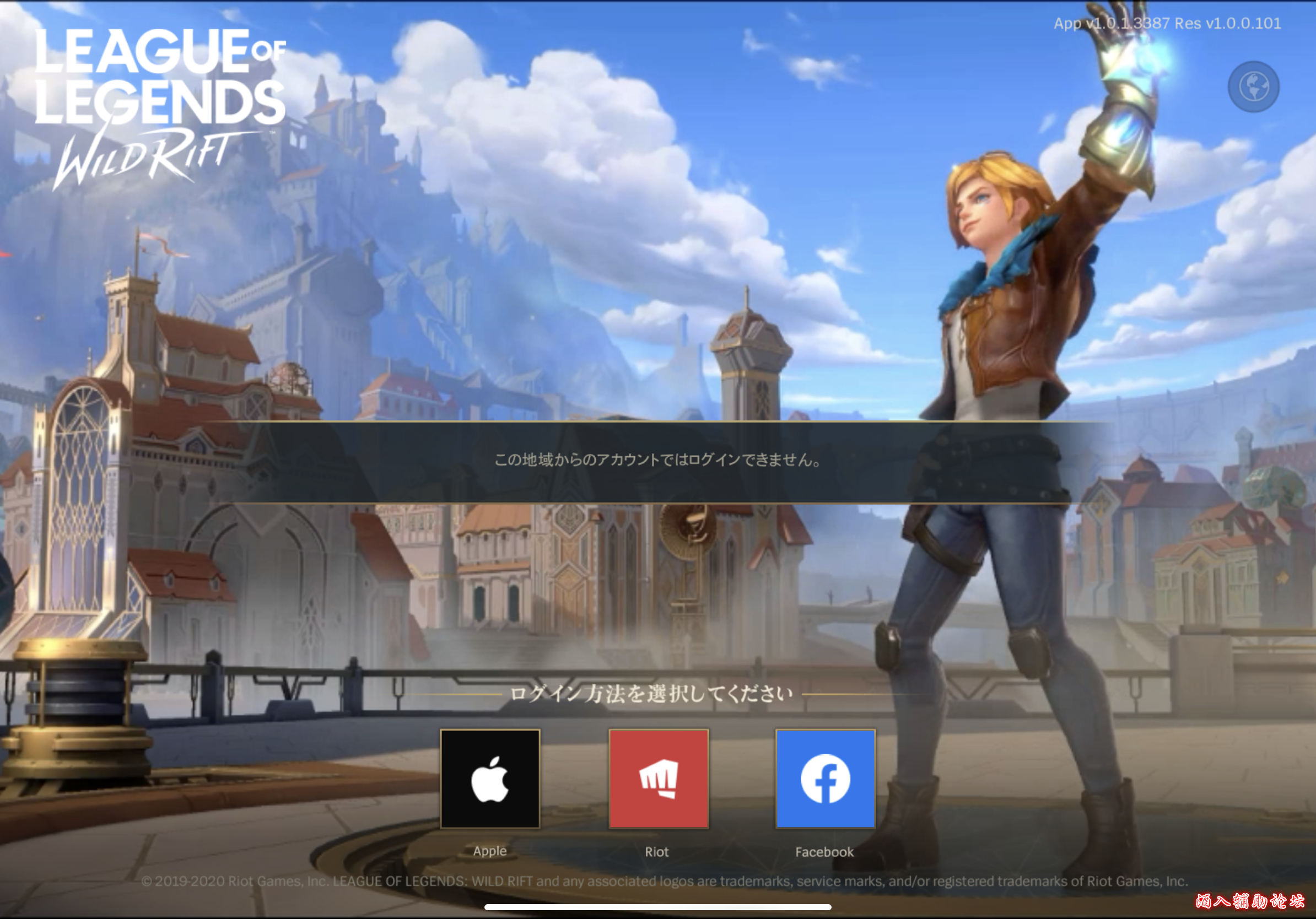The height and width of the screenshot is (919, 1316).
Task: Click the "Apple" label under the tile
Action: [x=489, y=851]
